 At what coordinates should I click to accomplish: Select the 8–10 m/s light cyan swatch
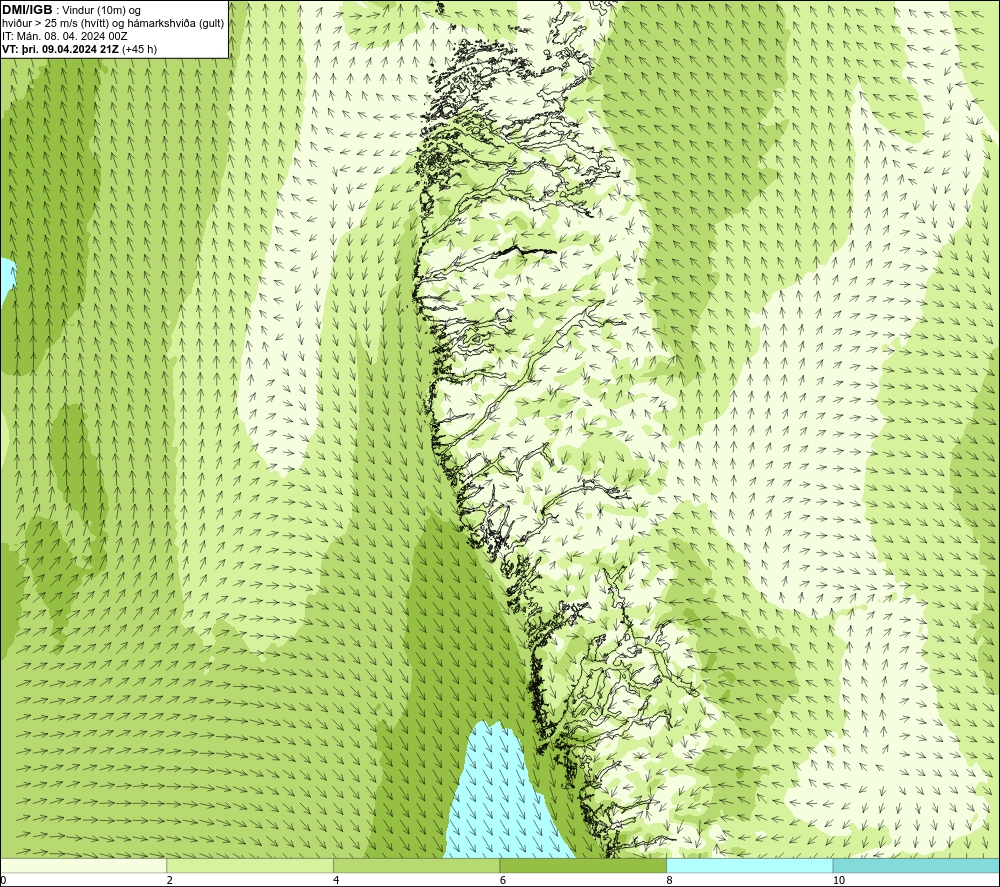tap(749, 865)
